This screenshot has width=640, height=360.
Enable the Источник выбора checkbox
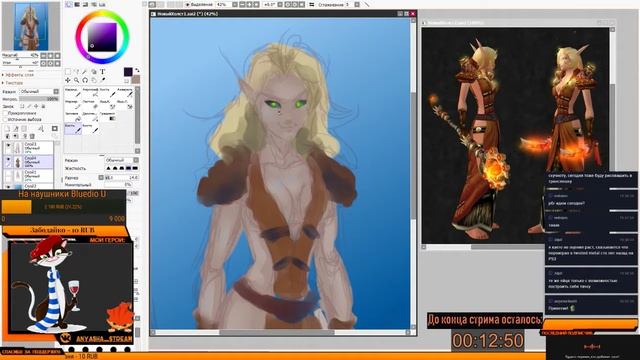(5, 119)
